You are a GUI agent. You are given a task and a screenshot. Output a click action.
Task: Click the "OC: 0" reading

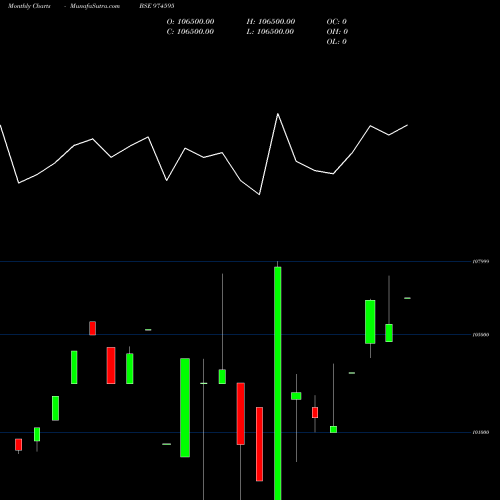(337, 22)
